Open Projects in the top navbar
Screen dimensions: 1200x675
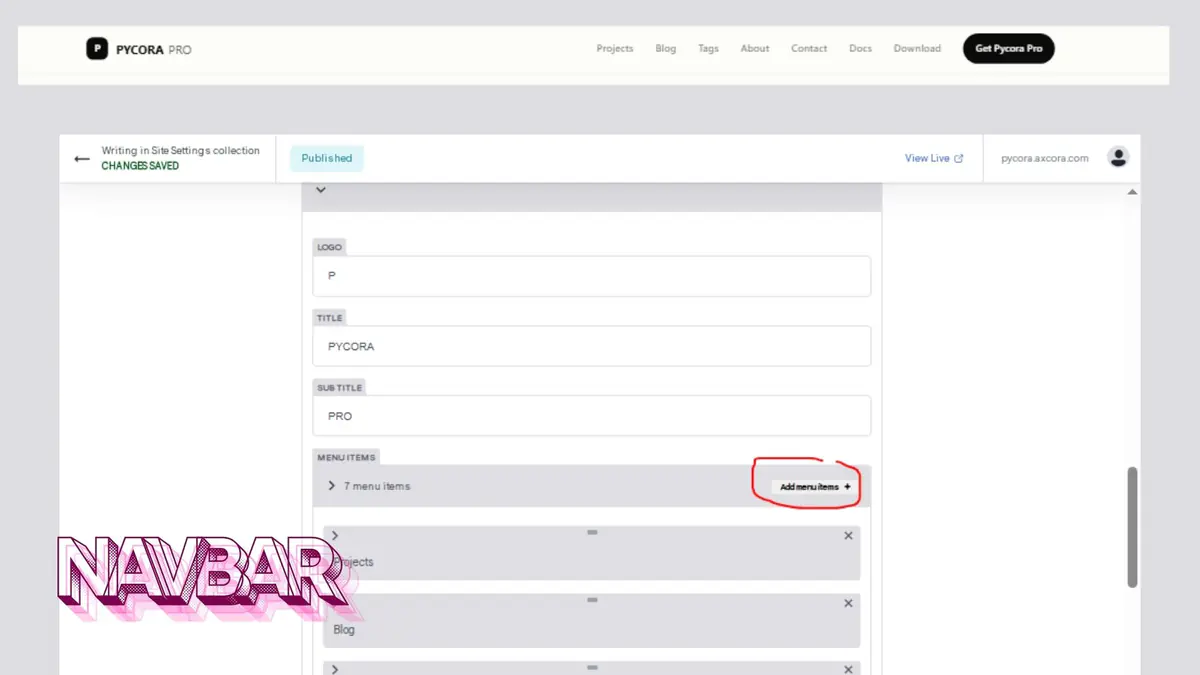pyautogui.click(x=615, y=48)
